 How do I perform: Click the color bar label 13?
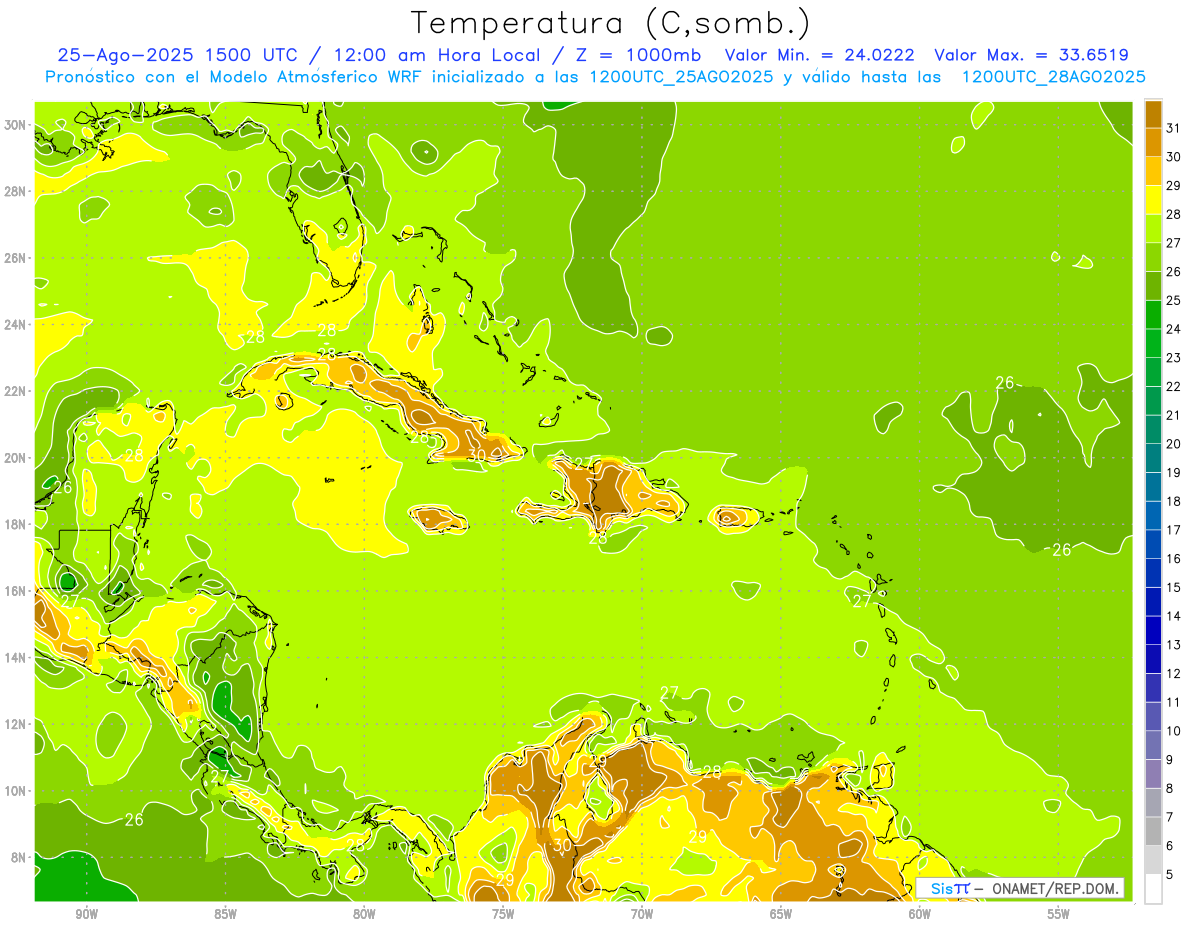[1173, 645]
